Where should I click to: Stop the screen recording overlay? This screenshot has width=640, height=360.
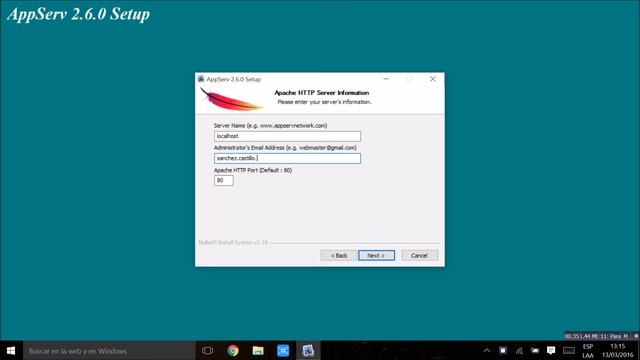click(636, 336)
